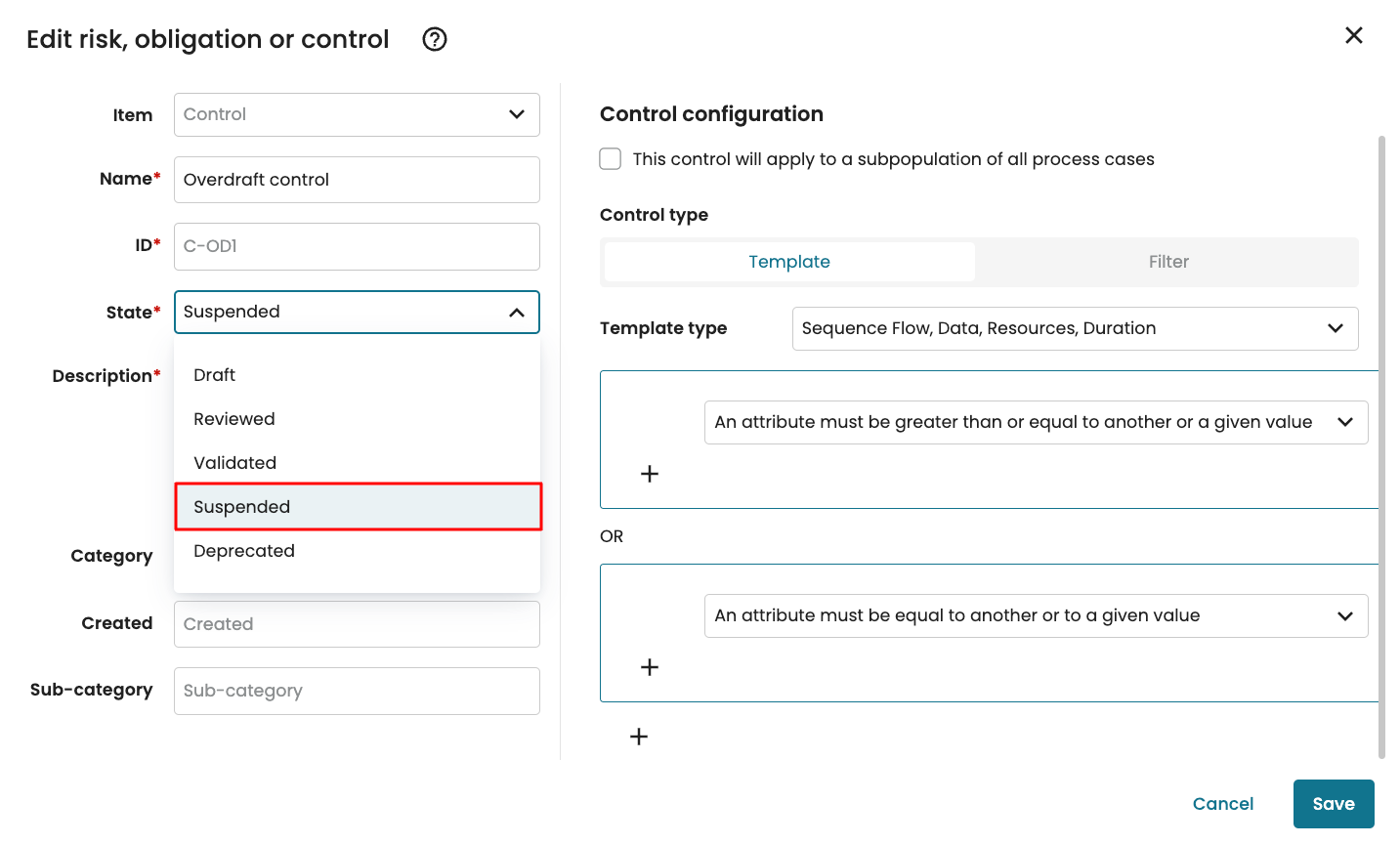The height and width of the screenshot is (844, 1400).
Task: Cancel editing the control
Action: pyautogui.click(x=1223, y=804)
